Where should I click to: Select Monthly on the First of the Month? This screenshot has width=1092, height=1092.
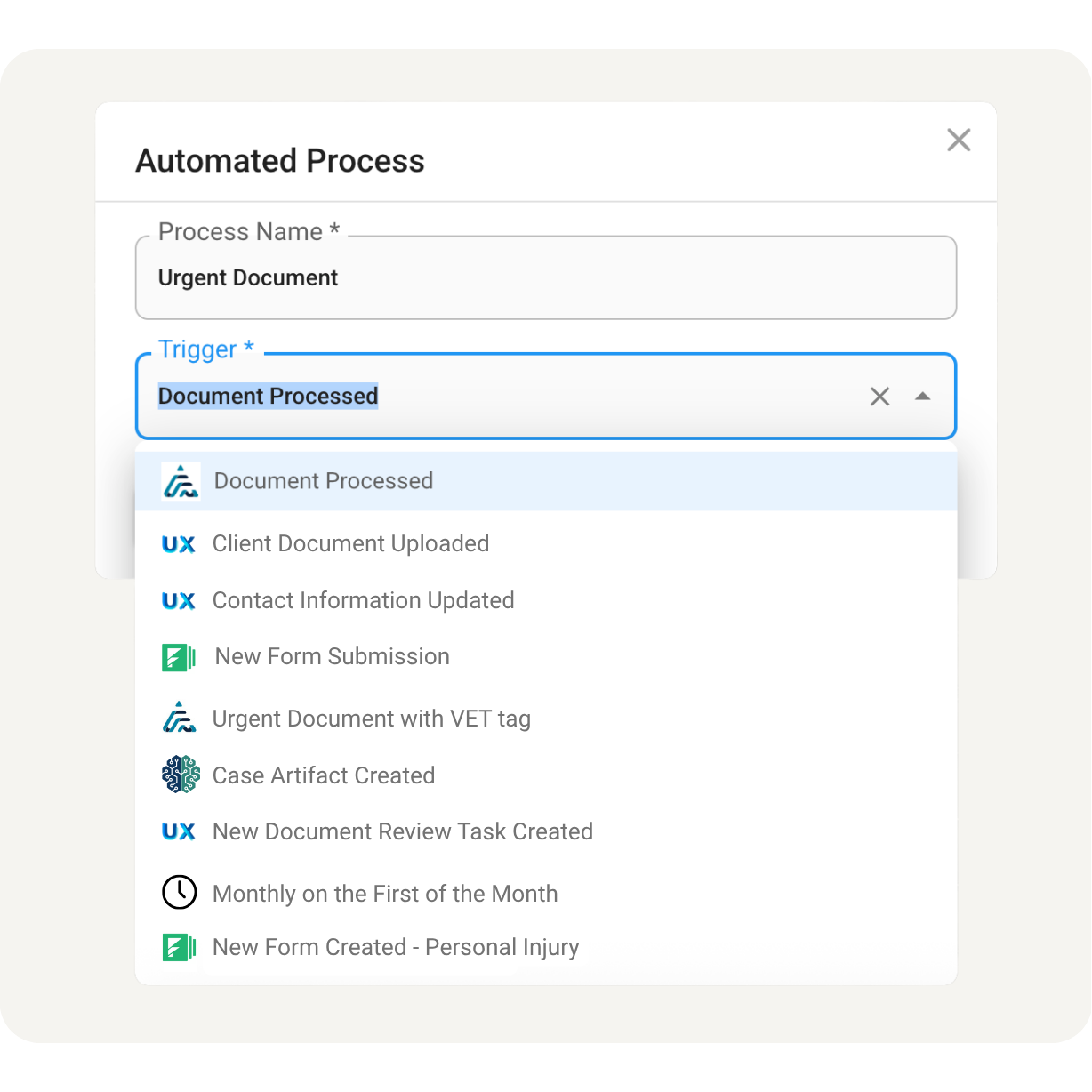pos(385,894)
